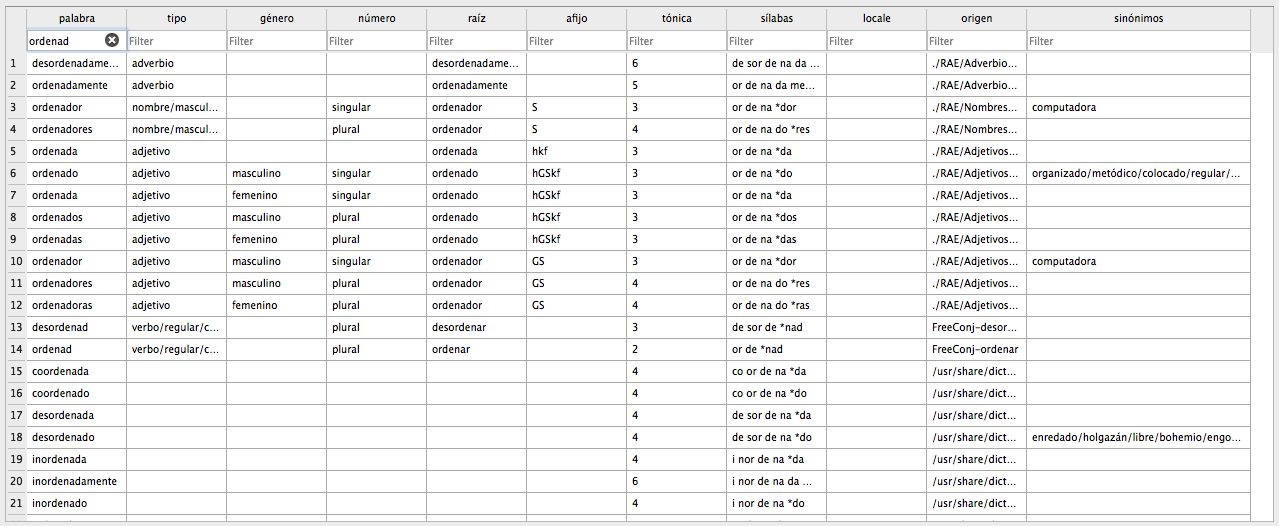Image resolution: width=1279 pixels, height=526 pixels.
Task: Select the 'desordenadamente' palabra cell in row 1
Action: point(77,63)
